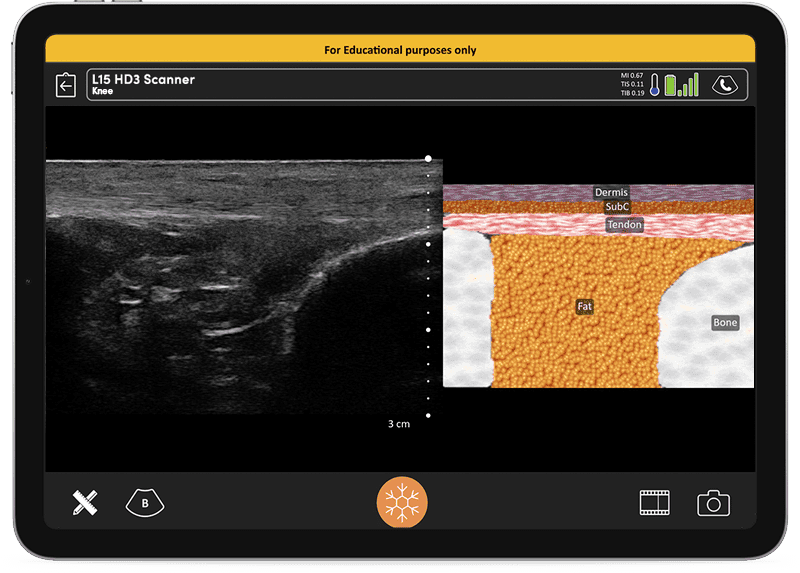The height and width of the screenshot is (573, 800).
Task: Tap the 3 cm depth label
Action: click(x=399, y=424)
